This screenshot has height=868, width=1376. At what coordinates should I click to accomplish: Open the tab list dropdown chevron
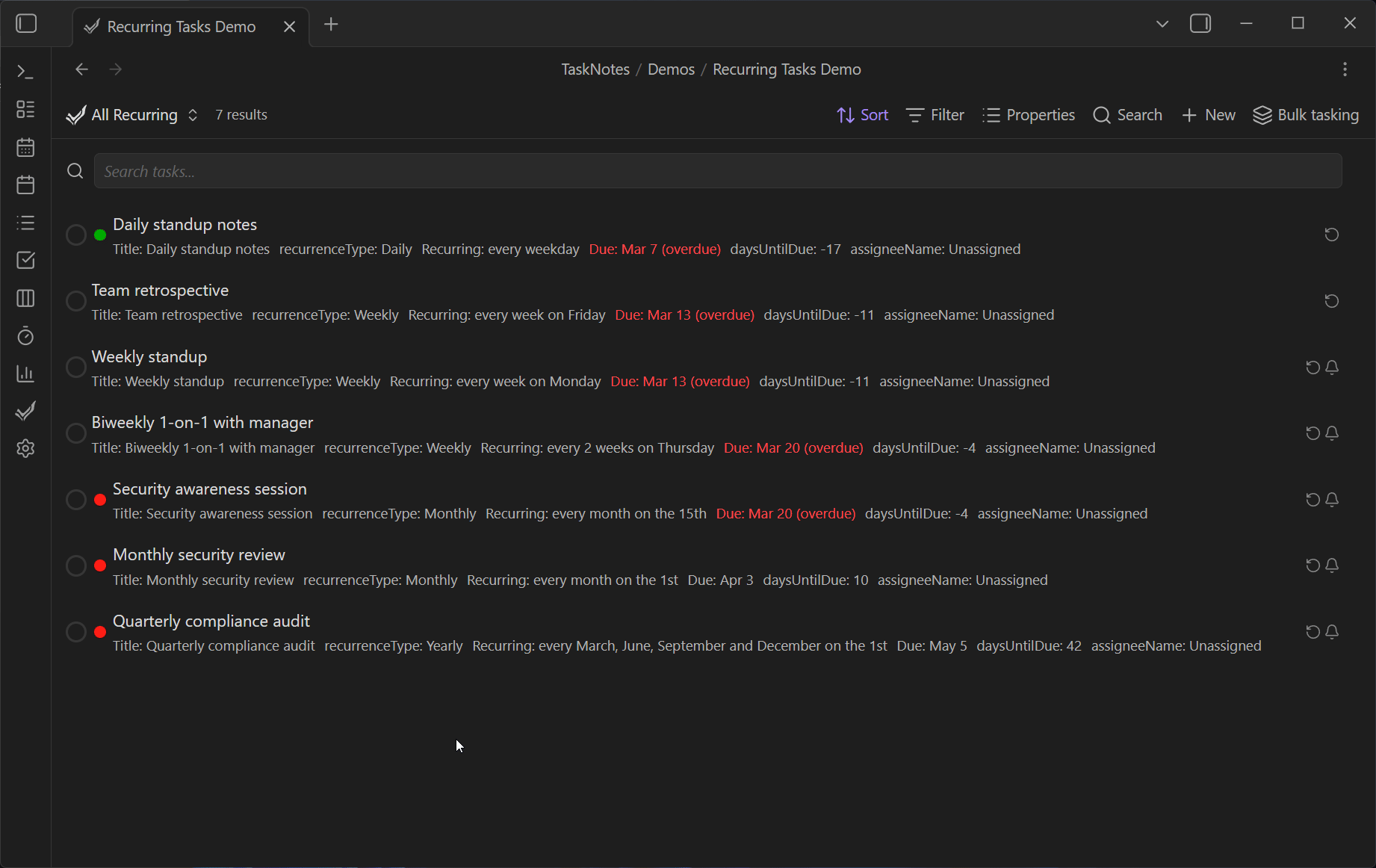pos(1162,23)
